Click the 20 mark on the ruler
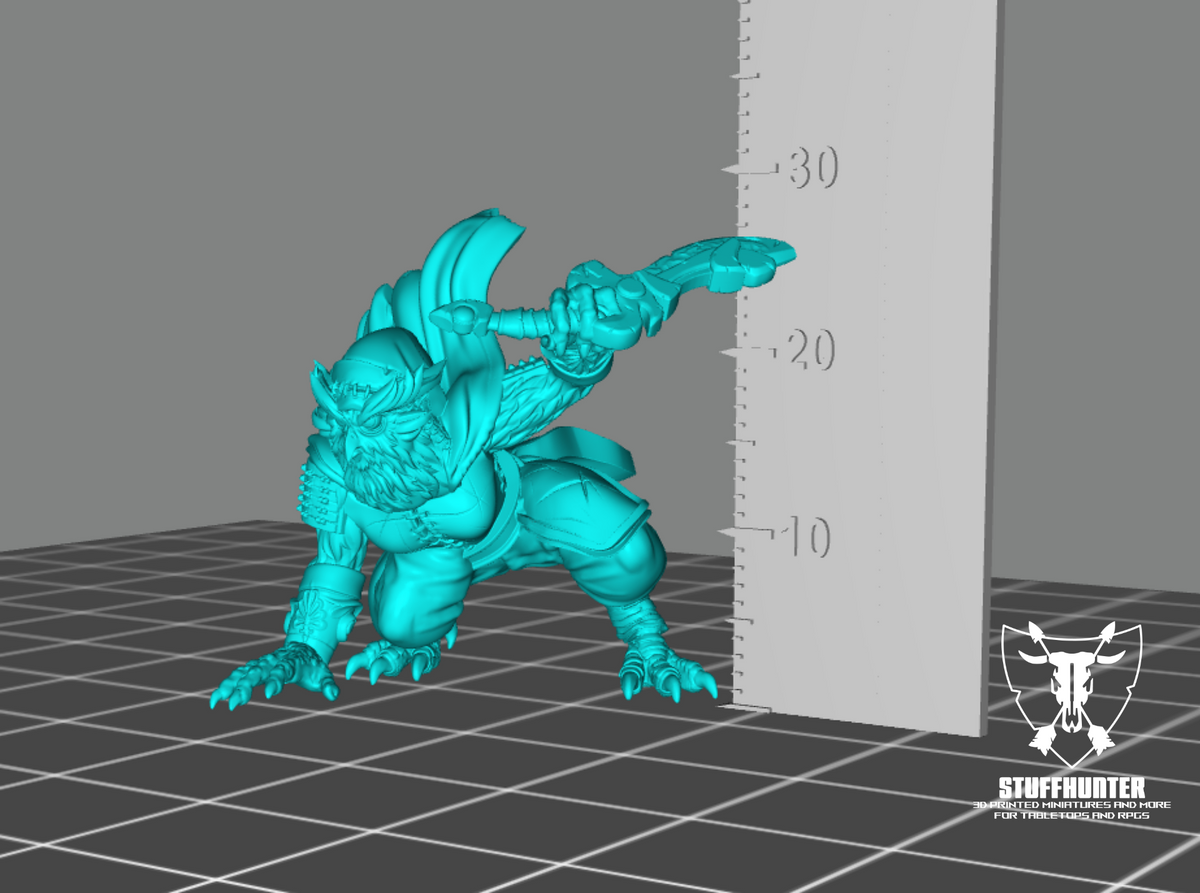Screen dimensions: 1200x893 812,348
